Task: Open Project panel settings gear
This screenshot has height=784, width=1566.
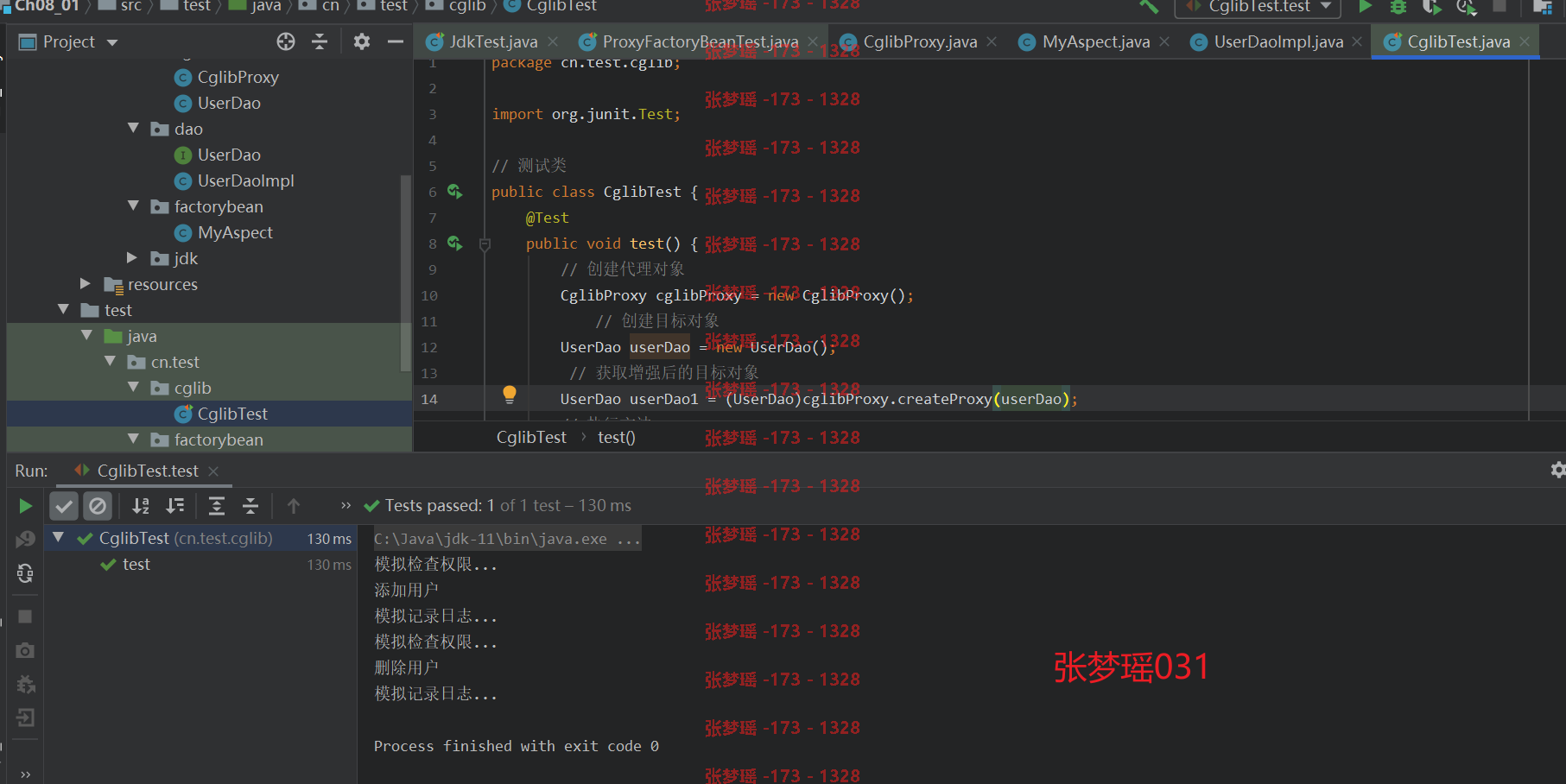Action: coord(362,41)
